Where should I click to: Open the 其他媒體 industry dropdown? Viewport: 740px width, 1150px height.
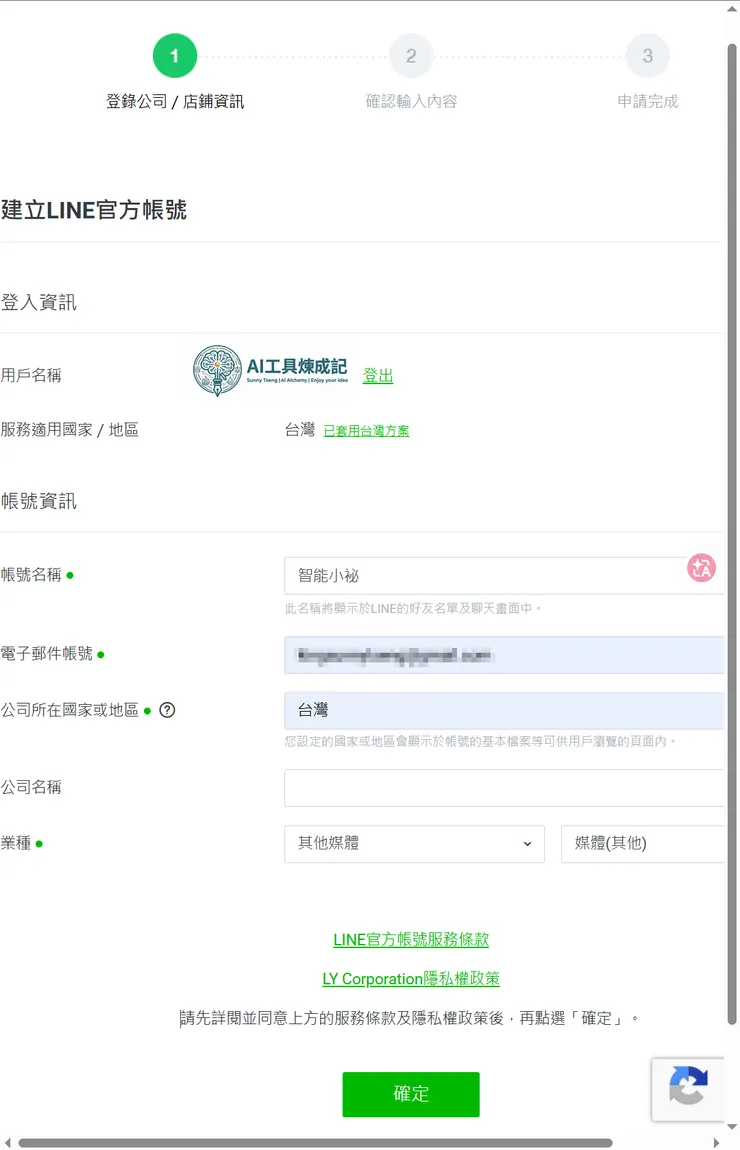(414, 843)
